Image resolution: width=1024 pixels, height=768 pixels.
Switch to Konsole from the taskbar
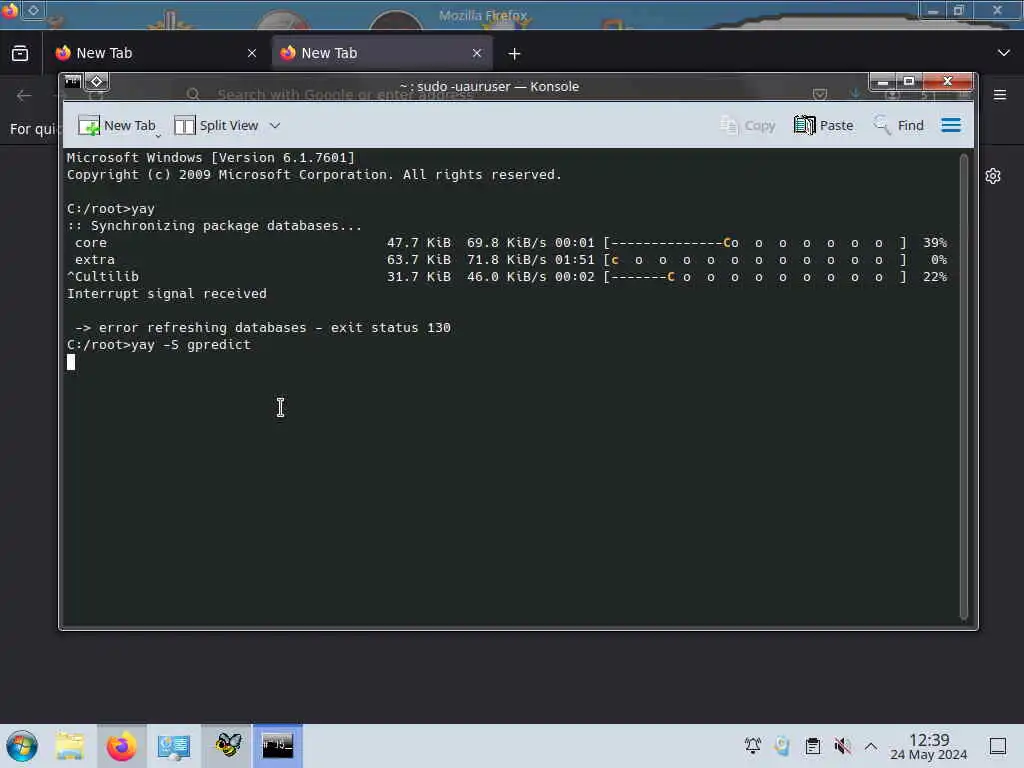278,746
